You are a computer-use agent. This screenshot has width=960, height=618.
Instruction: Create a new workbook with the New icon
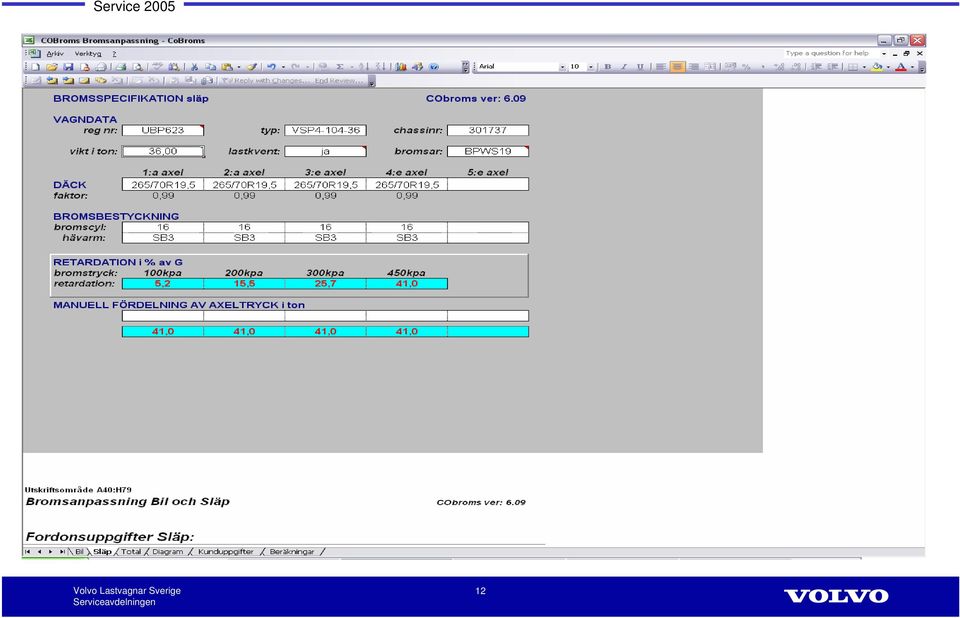pyautogui.click(x=36, y=67)
